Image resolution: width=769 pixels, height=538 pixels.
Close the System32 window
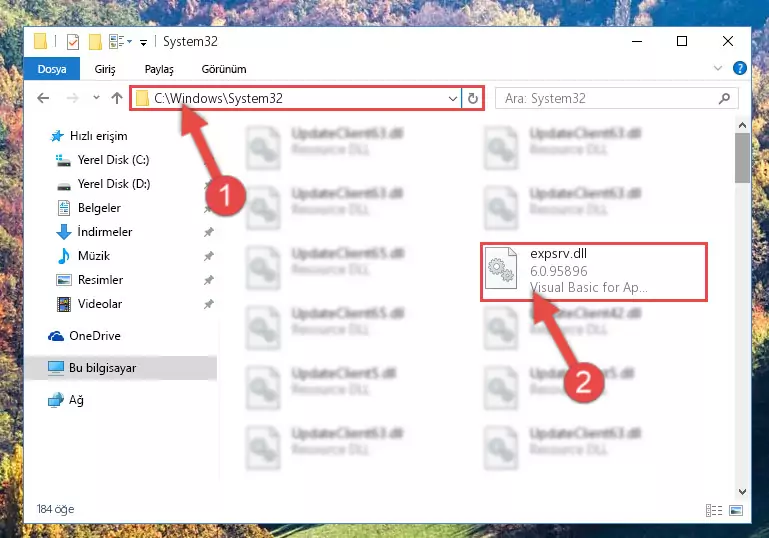[x=728, y=42]
